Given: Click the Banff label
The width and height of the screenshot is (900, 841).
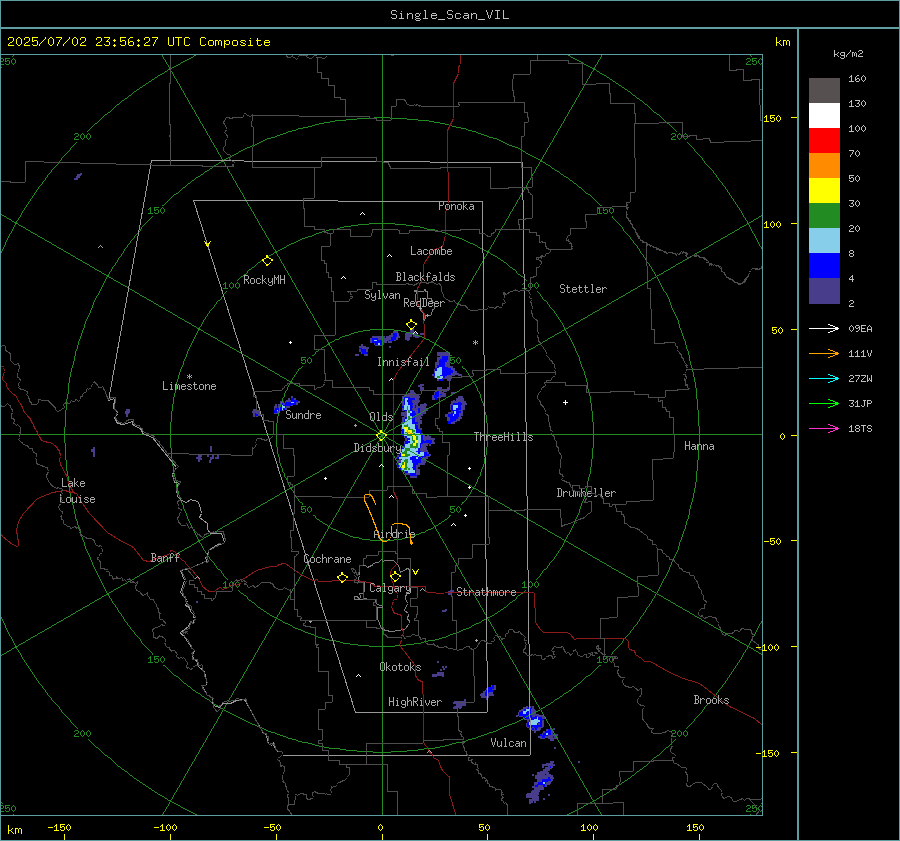Looking at the screenshot, I should pyautogui.click(x=165, y=557).
